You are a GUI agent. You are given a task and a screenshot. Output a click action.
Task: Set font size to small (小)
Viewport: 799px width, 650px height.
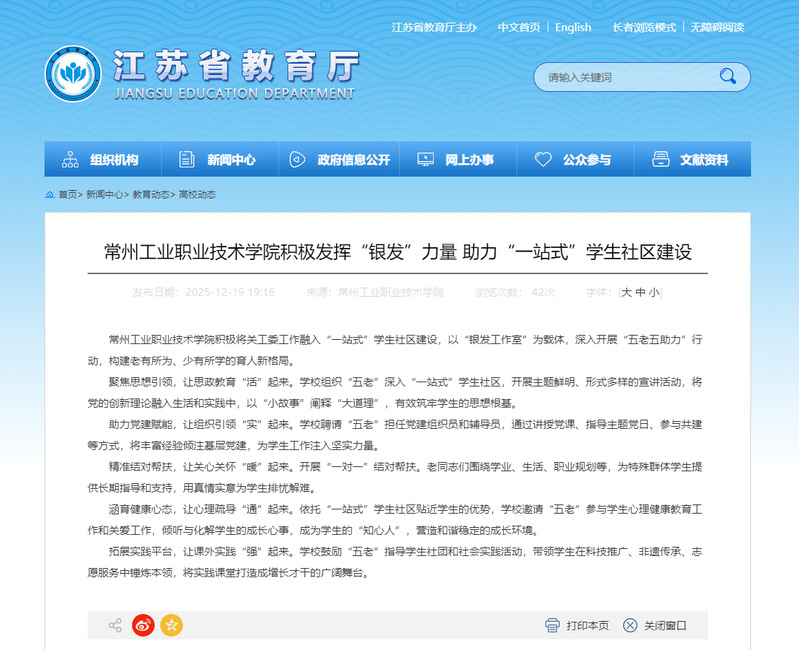(x=654, y=292)
